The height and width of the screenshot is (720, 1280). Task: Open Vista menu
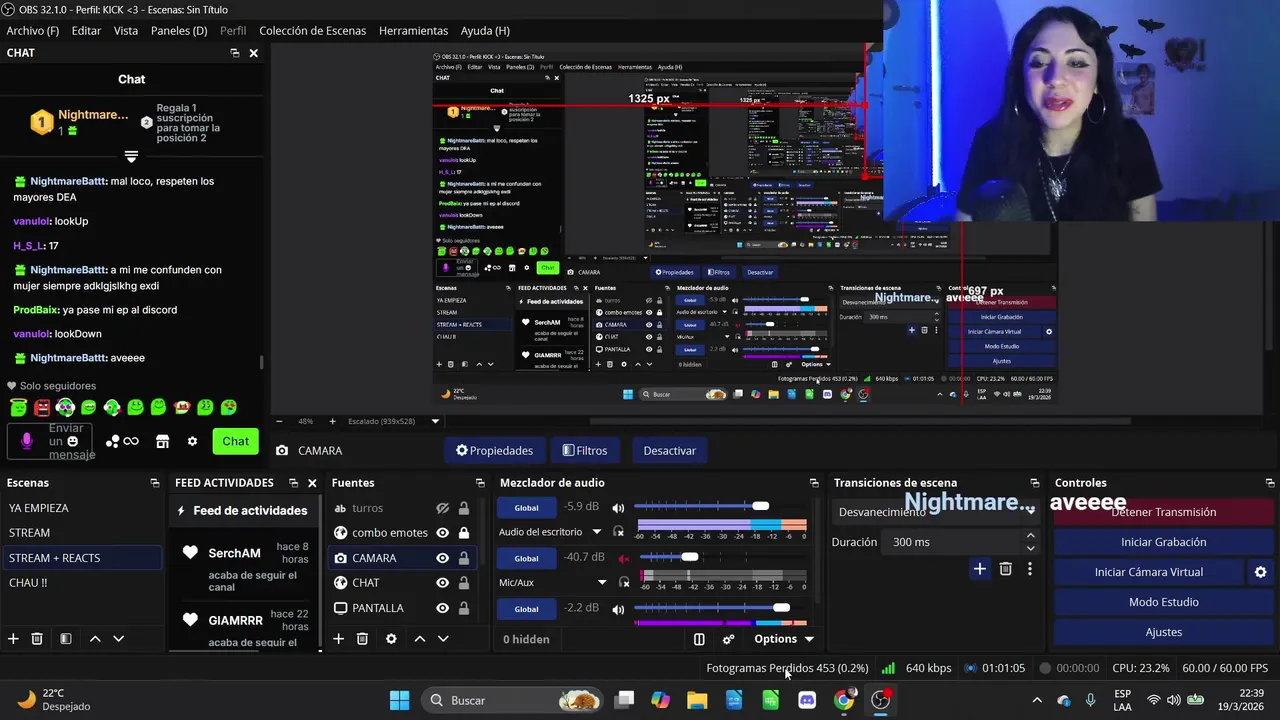(126, 31)
